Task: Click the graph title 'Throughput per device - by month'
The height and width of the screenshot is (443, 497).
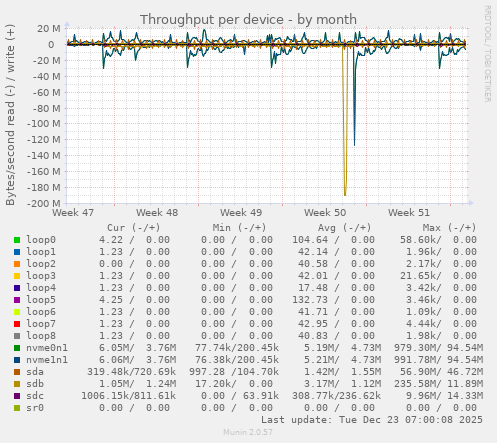Action: click(248, 20)
